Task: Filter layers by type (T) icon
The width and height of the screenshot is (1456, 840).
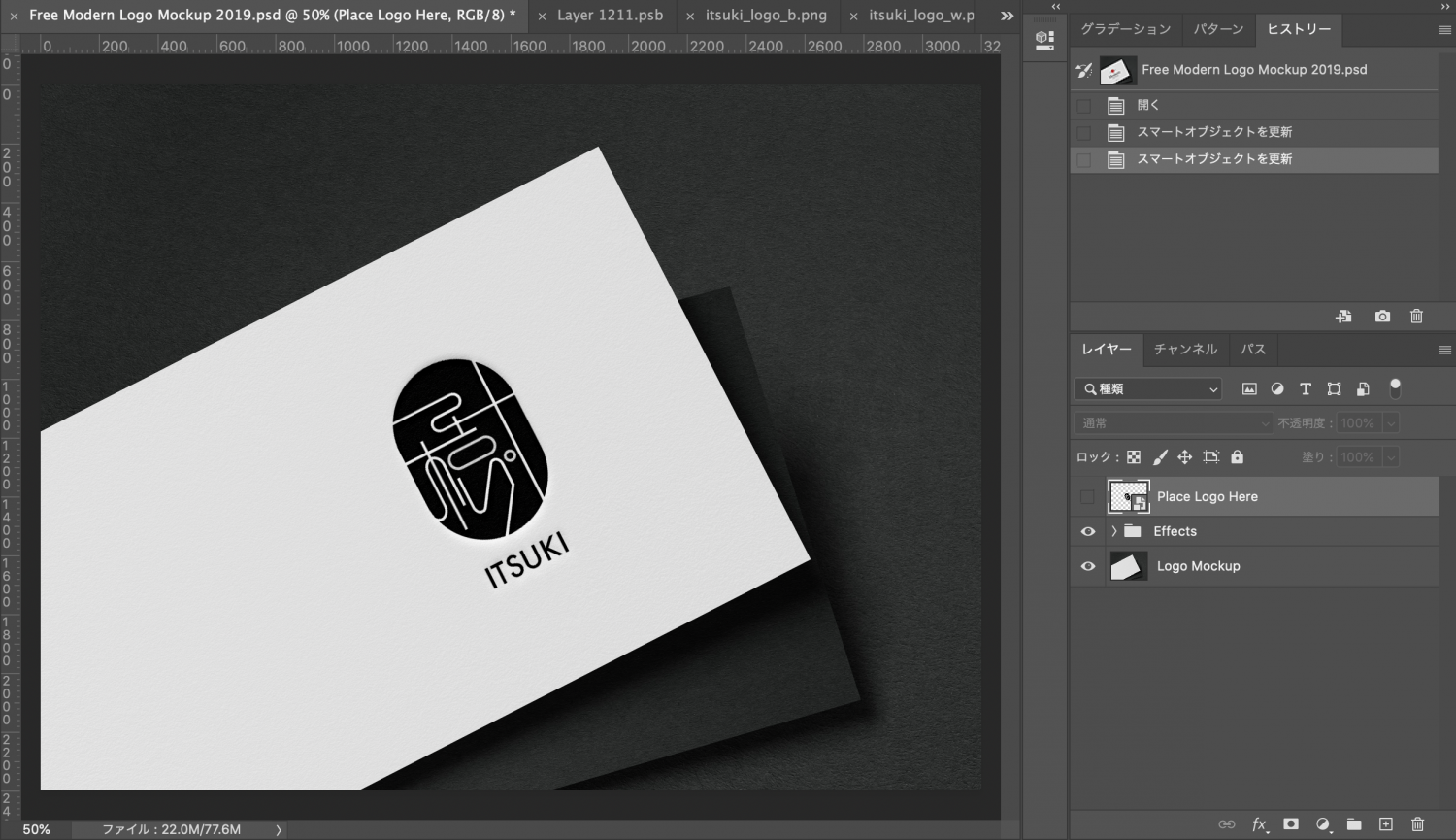Action: tap(1306, 389)
